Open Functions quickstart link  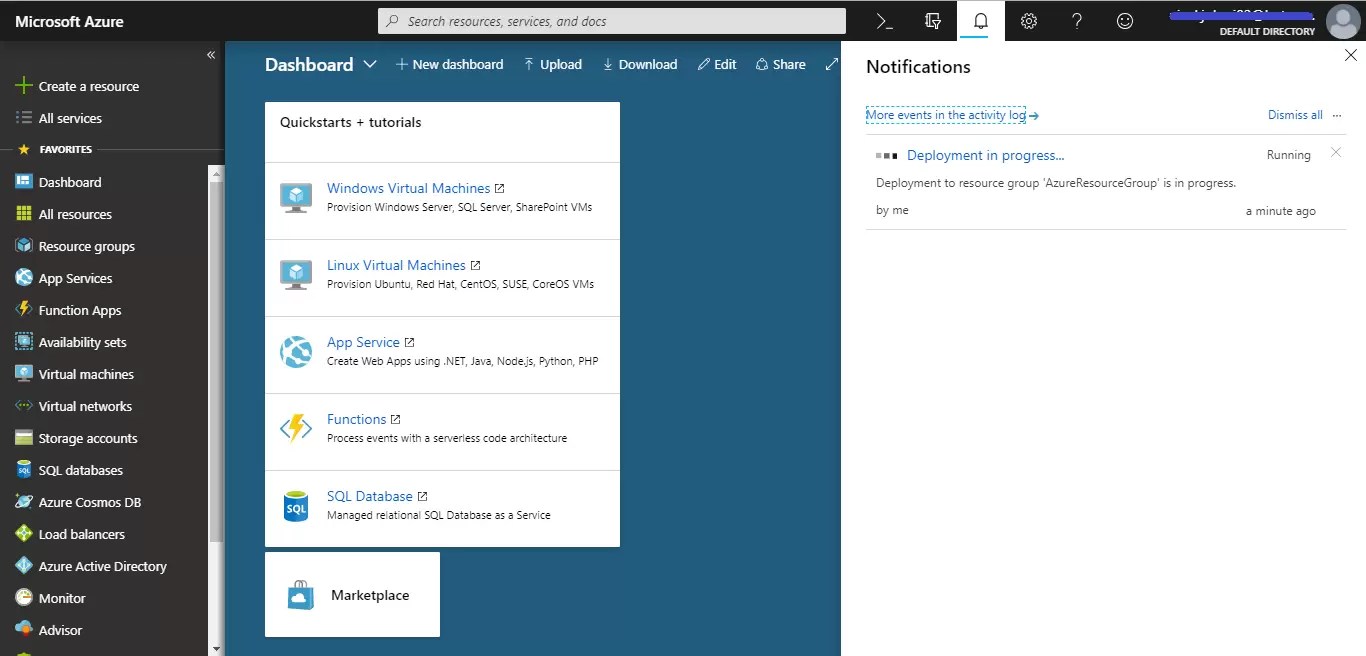click(356, 419)
